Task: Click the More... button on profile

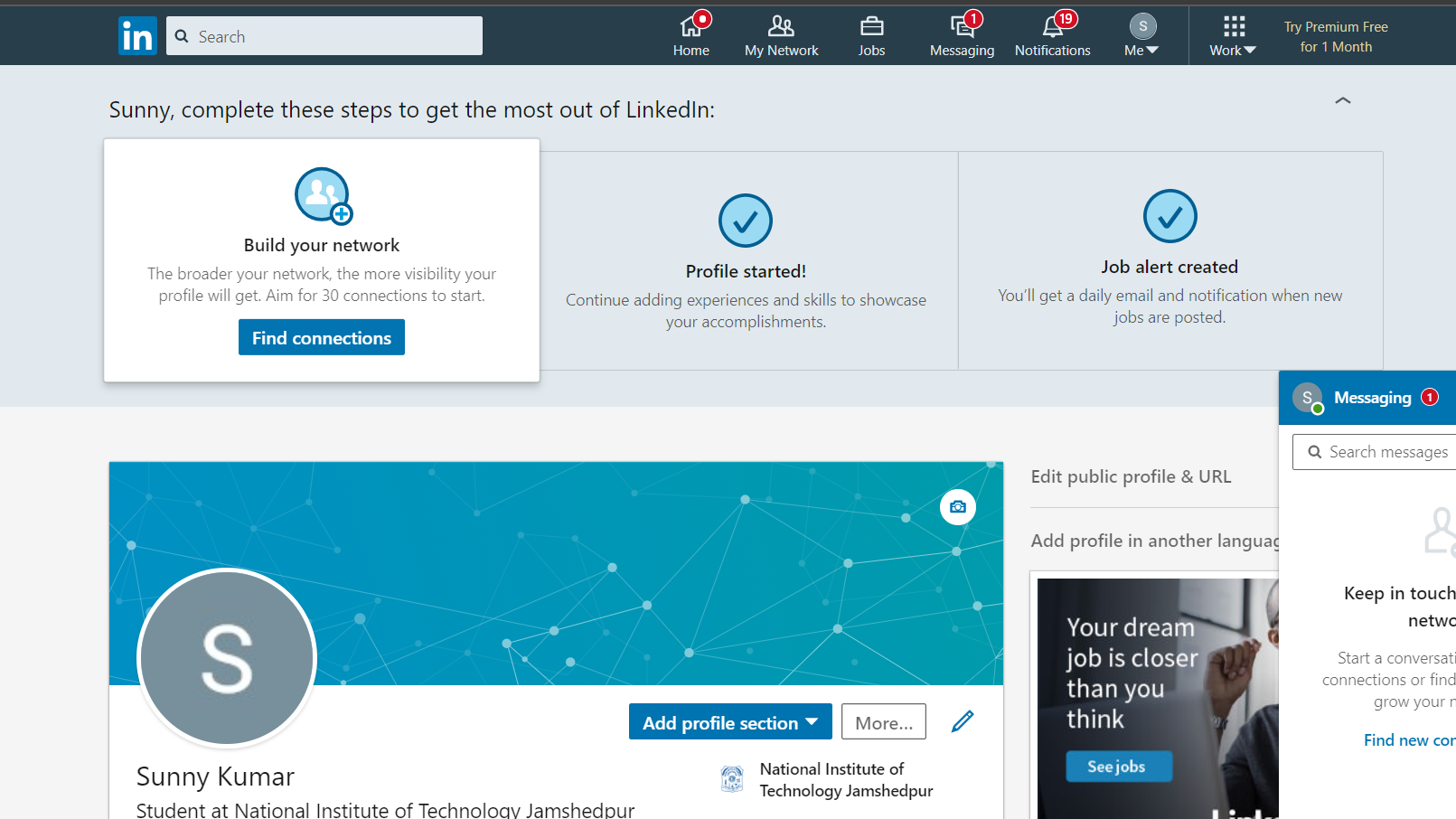Action: click(x=884, y=721)
